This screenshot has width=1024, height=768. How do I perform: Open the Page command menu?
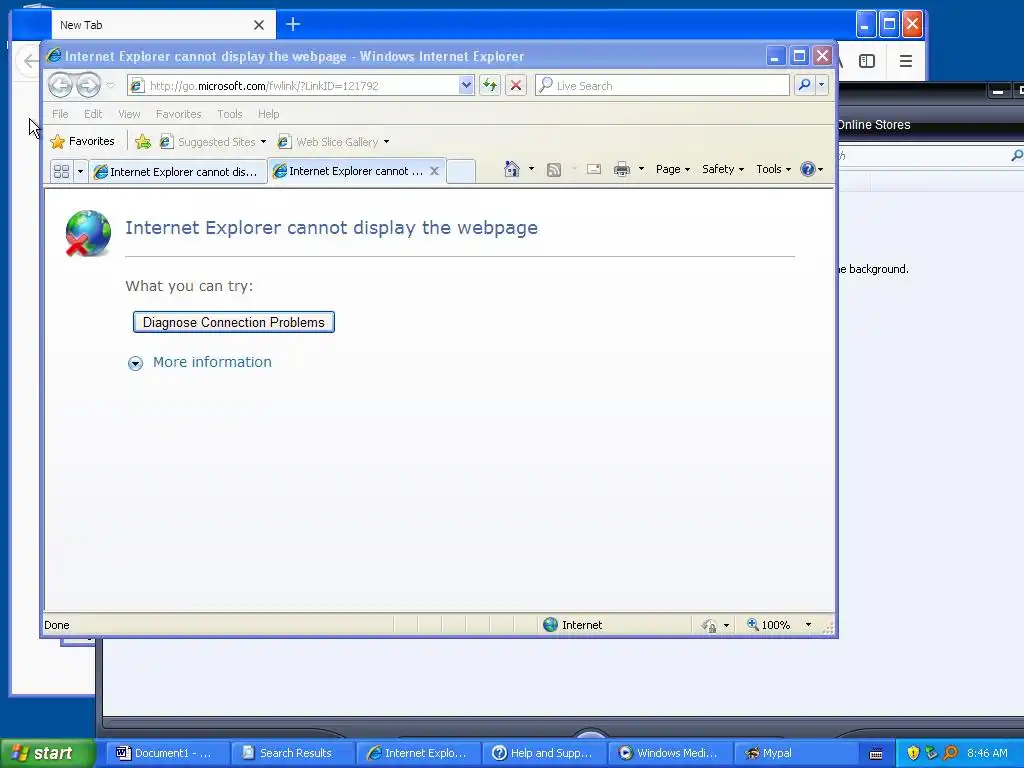coord(673,169)
